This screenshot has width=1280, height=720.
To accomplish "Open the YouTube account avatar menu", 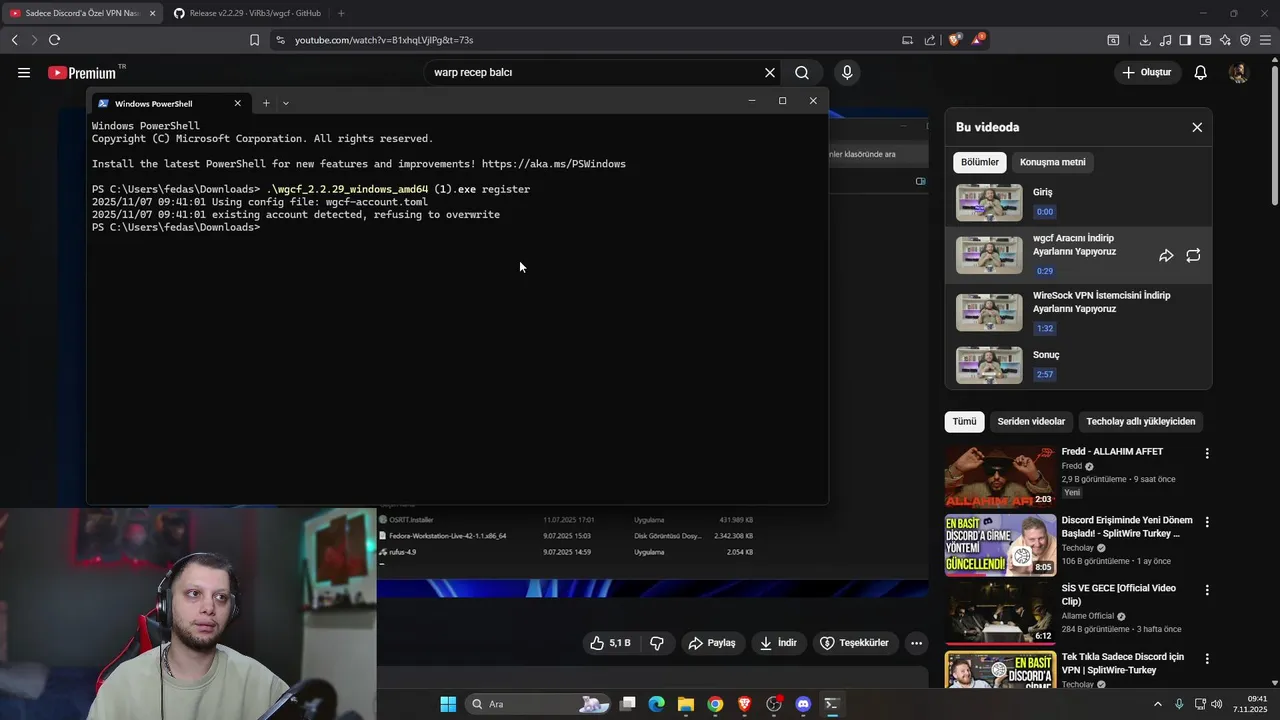I will (1238, 73).
